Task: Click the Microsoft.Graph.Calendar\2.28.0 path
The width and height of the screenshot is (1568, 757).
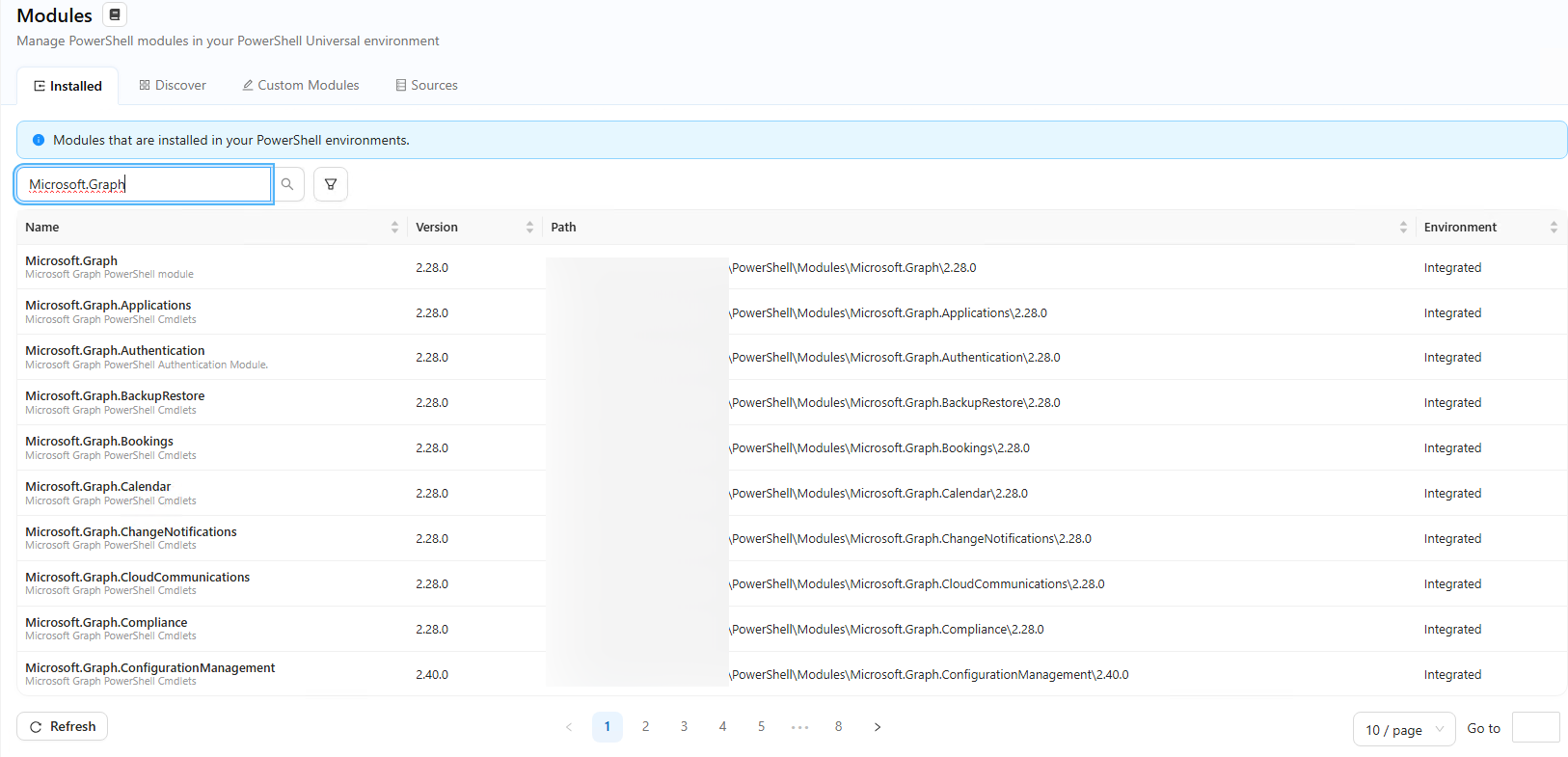Action: (879, 494)
